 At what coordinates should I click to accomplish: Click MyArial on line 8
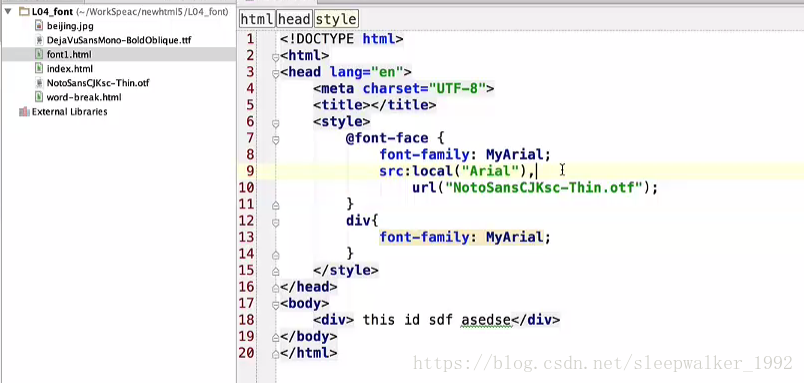coord(514,154)
